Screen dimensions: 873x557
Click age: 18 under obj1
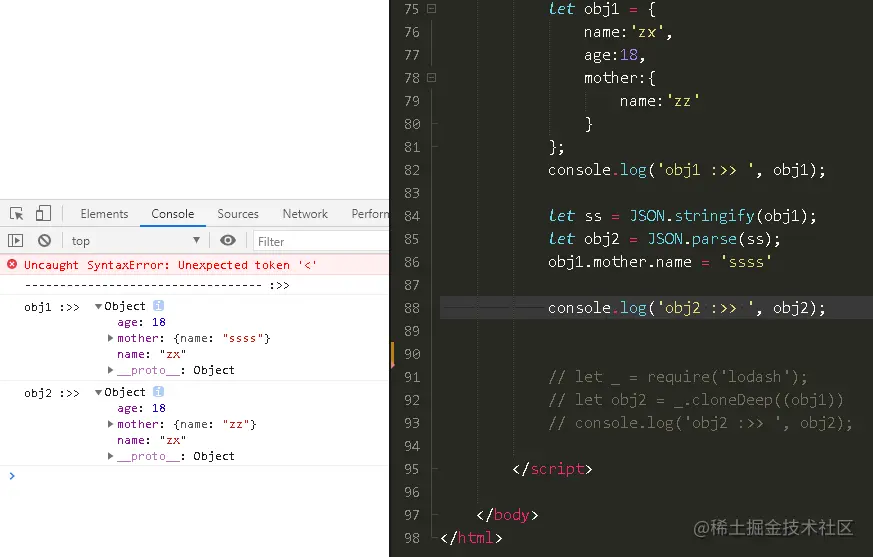pos(141,322)
